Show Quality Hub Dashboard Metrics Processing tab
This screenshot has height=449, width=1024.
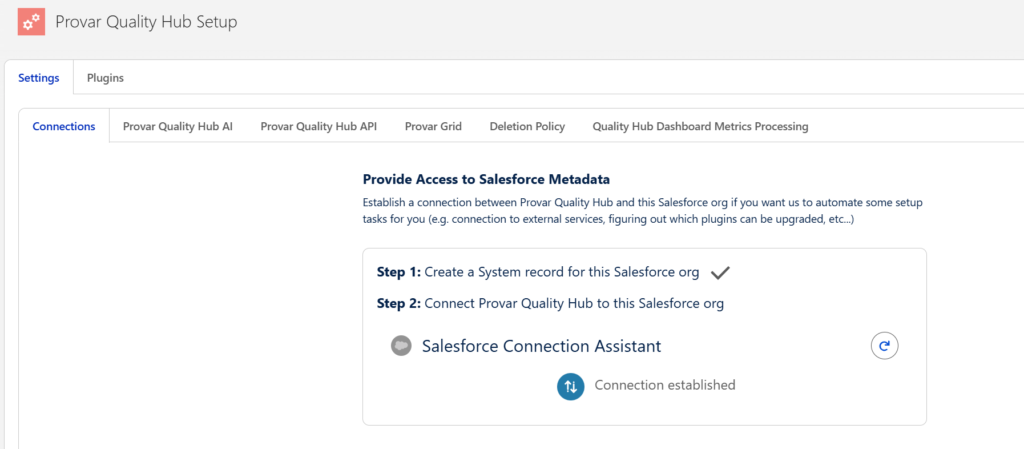(700, 127)
